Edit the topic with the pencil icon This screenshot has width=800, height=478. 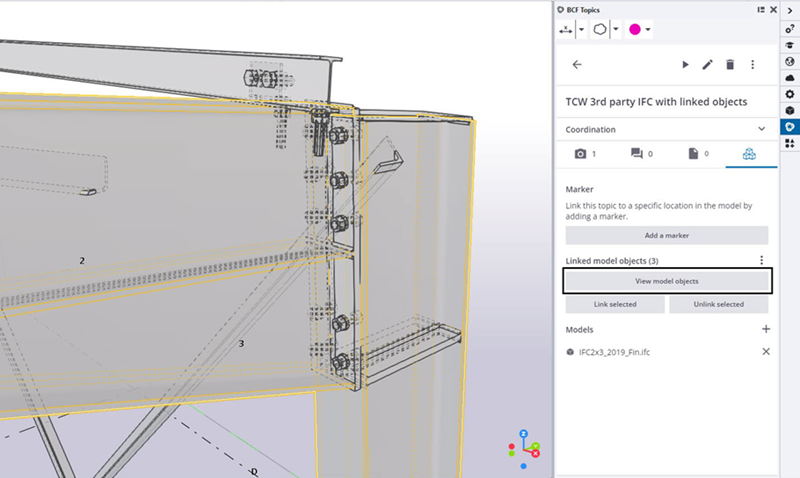click(x=707, y=65)
